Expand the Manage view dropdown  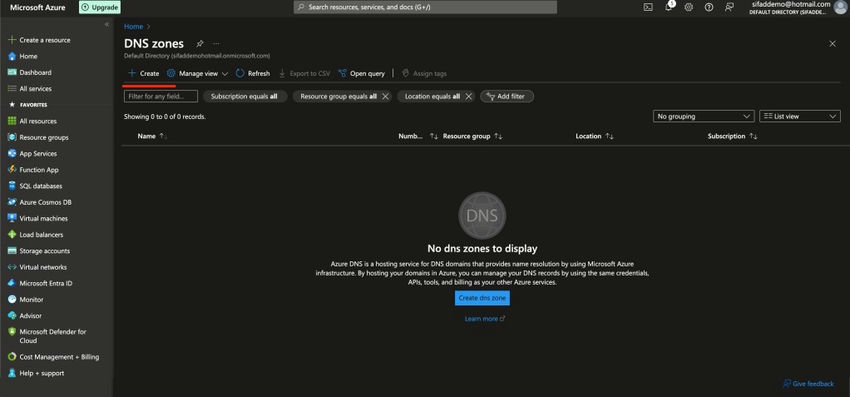[197, 73]
